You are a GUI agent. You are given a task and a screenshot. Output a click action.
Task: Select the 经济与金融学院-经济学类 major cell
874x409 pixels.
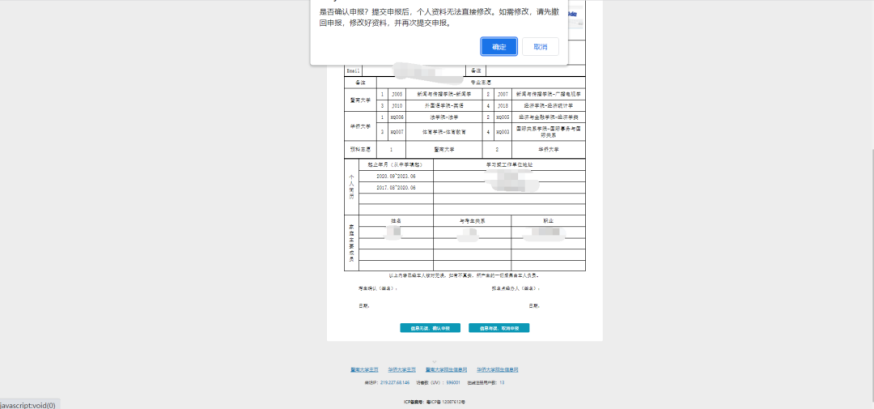point(548,117)
